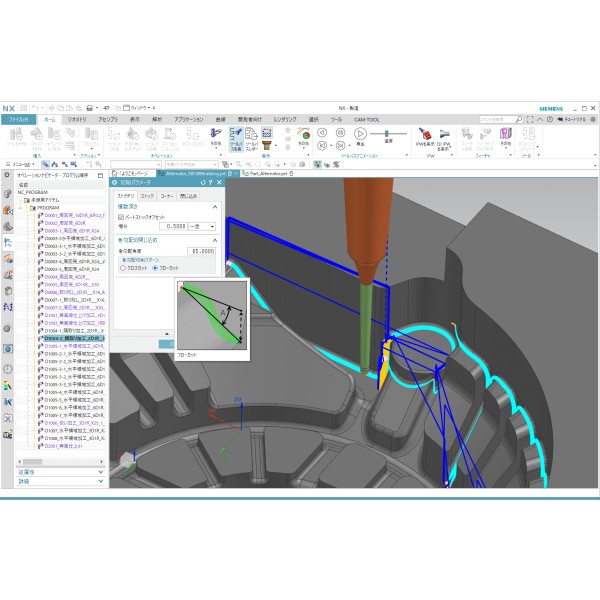Image resolution: width=600 pixels, height=600 pixels.
Task: Open the history clock tab in resource bar
Action: pyautogui.click(x=8, y=369)
